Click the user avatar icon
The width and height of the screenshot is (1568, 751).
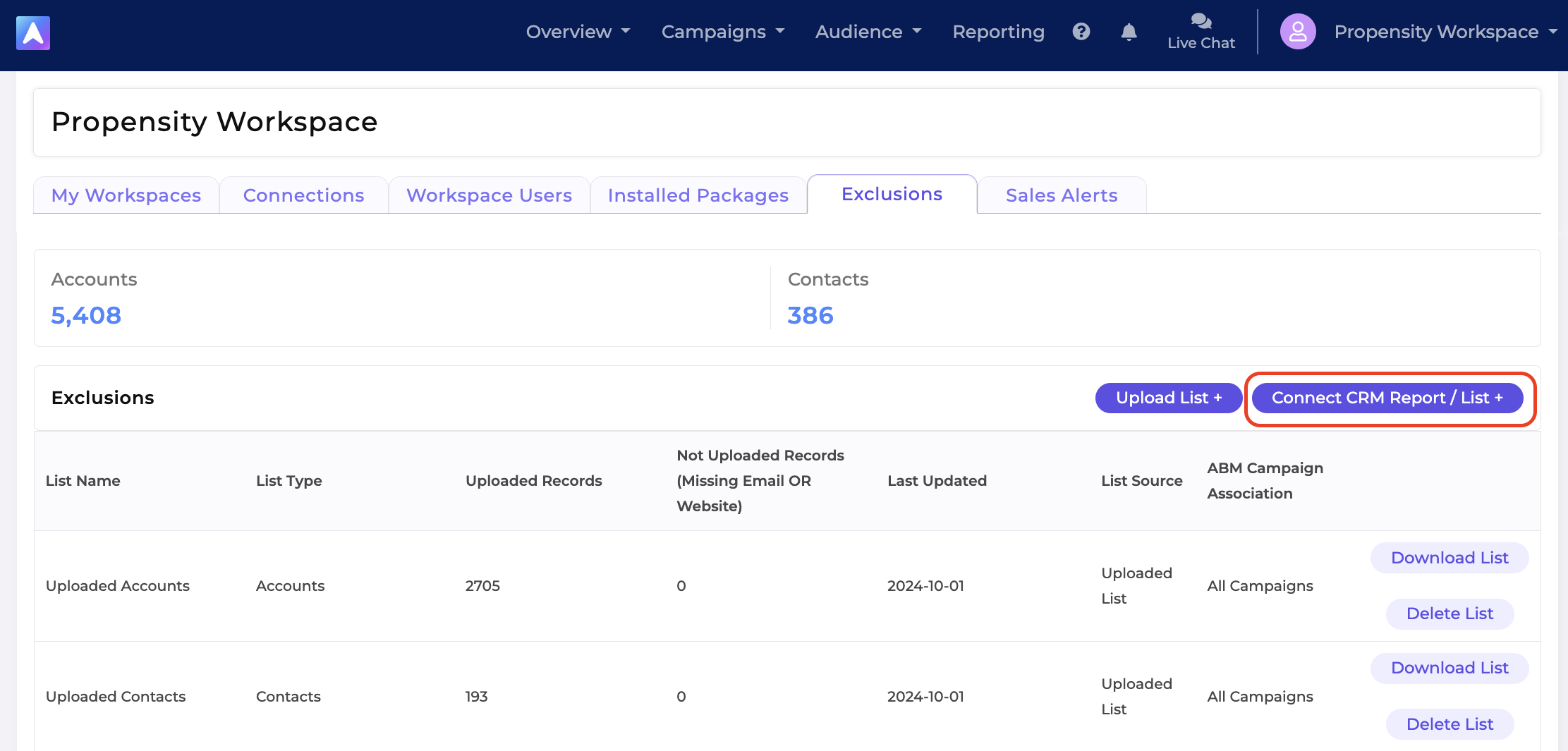(x=1298, y=32)
